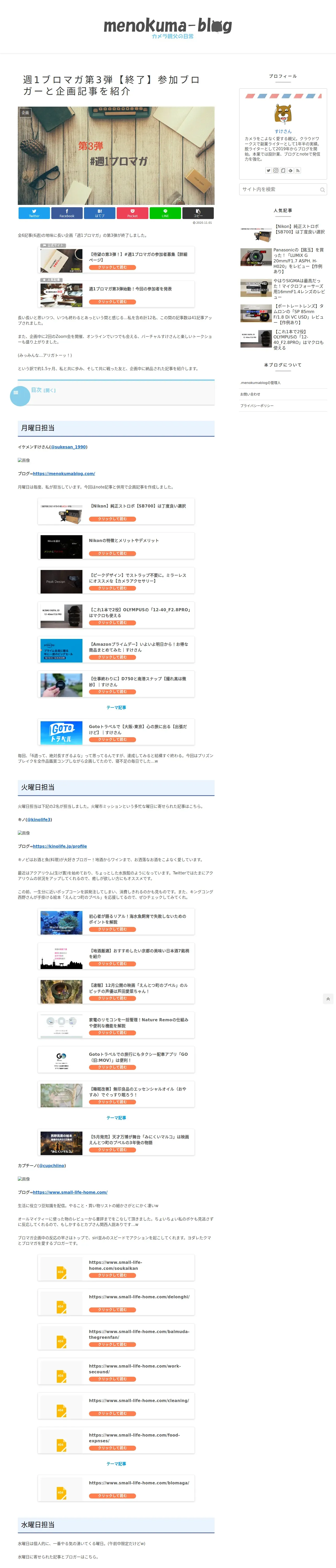336x1568 pixels.
Task: Open タクシー配車アプリ GO article card
Action: tap(116, 1060)
